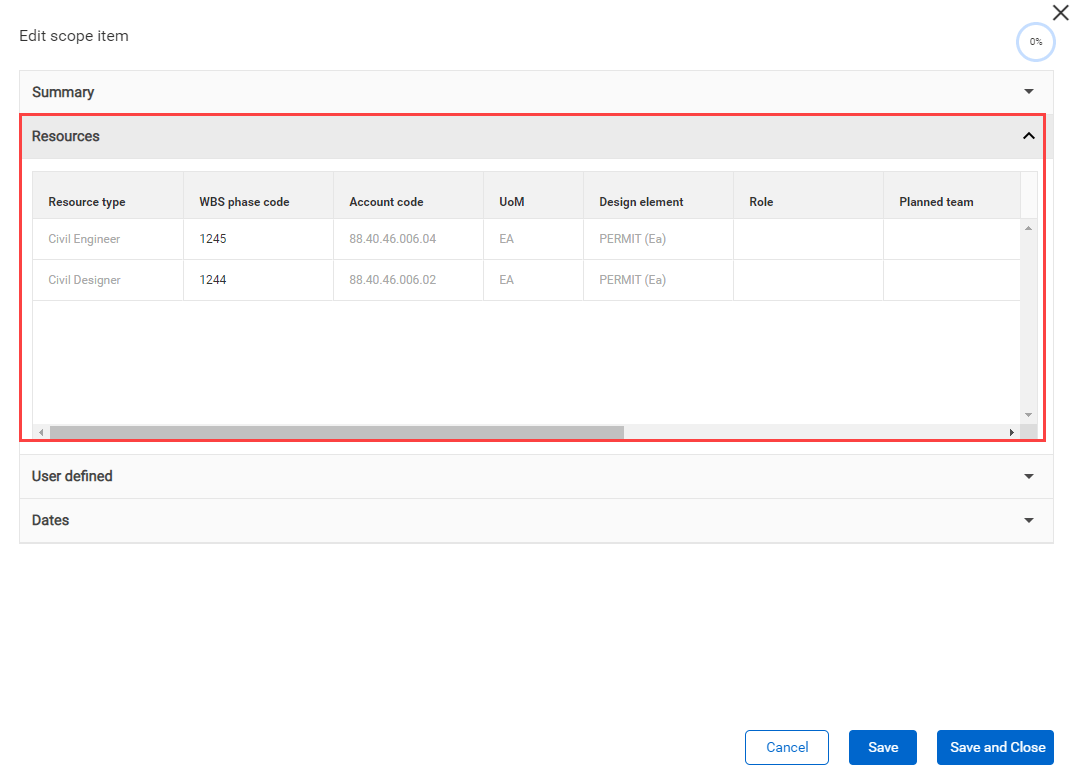The width and height of the screenshot is (1072, 772).
Task: Close the Edit scope item dialog
Action: [x=1060, y=12]
